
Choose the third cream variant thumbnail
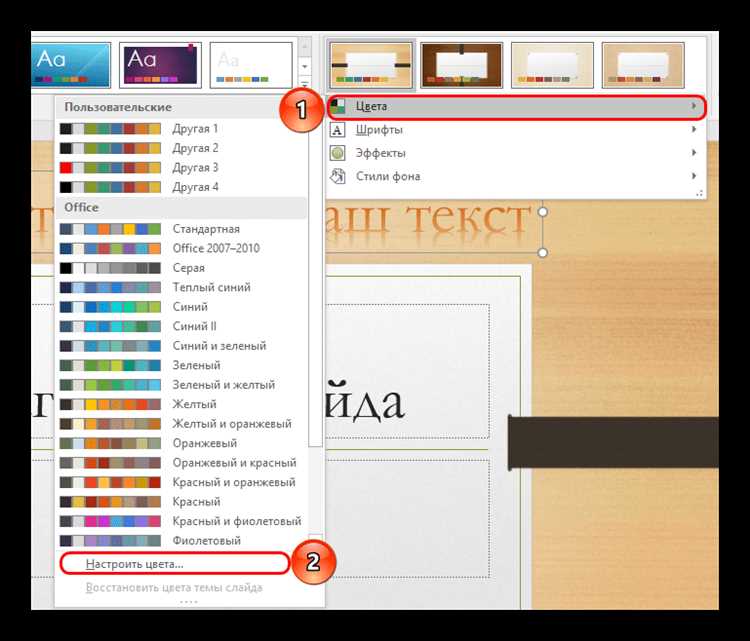click(552, 65)
